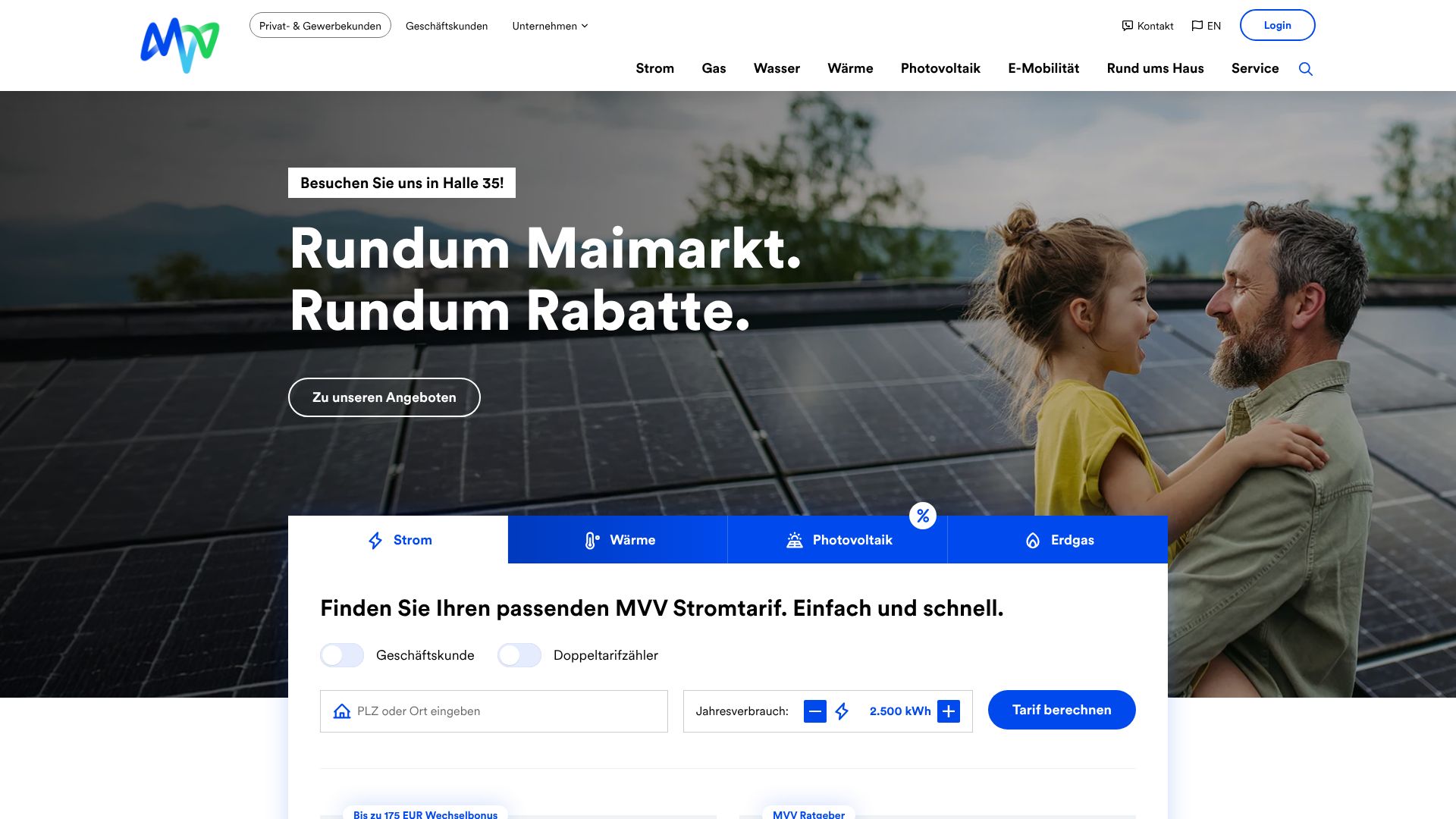Click the Kontakt chat icon
Viewport: 1456px width, 819px height.
pyautogui.click(x=1128, y=26)
